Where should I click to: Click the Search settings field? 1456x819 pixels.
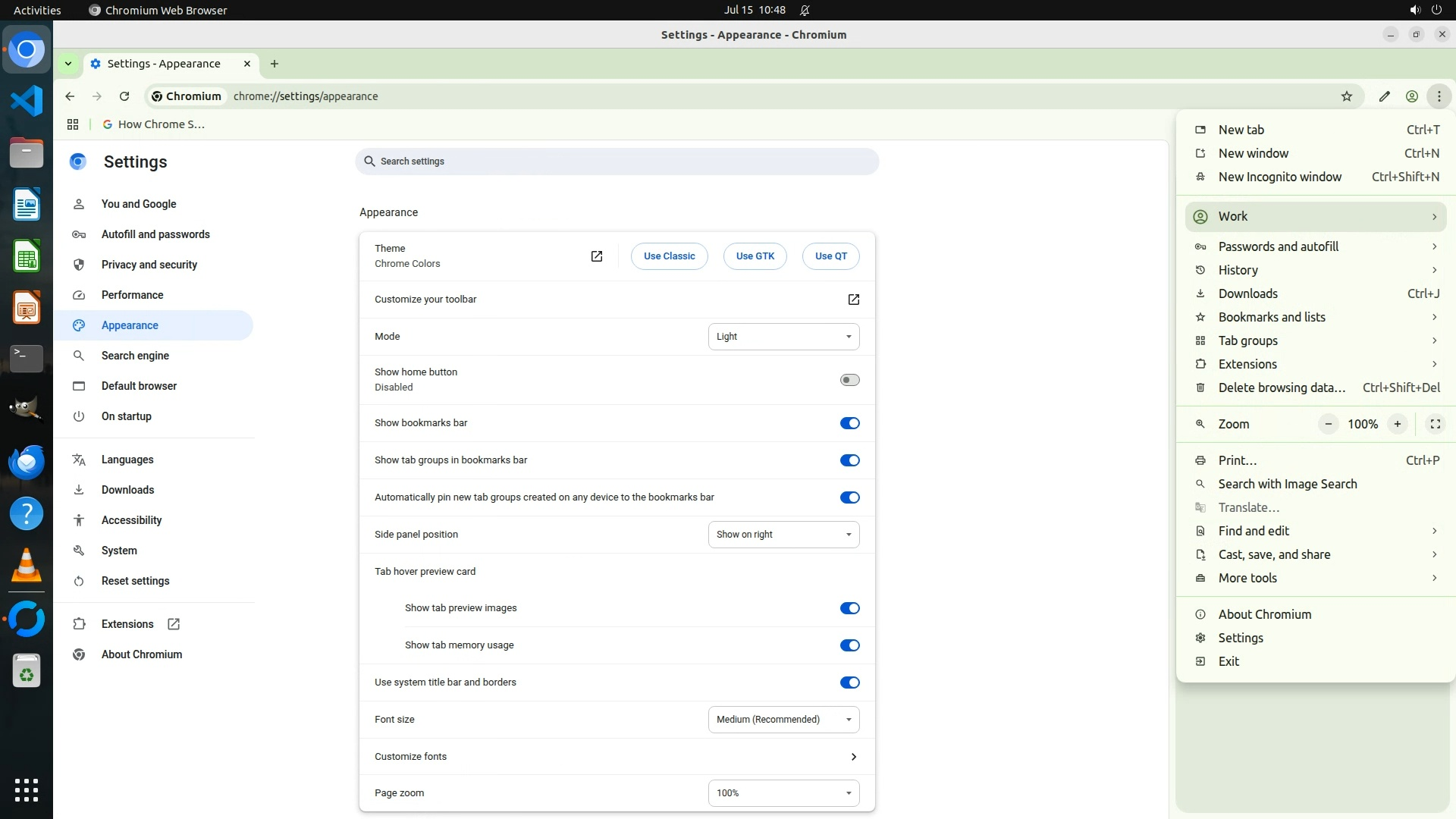click(617, 162)
